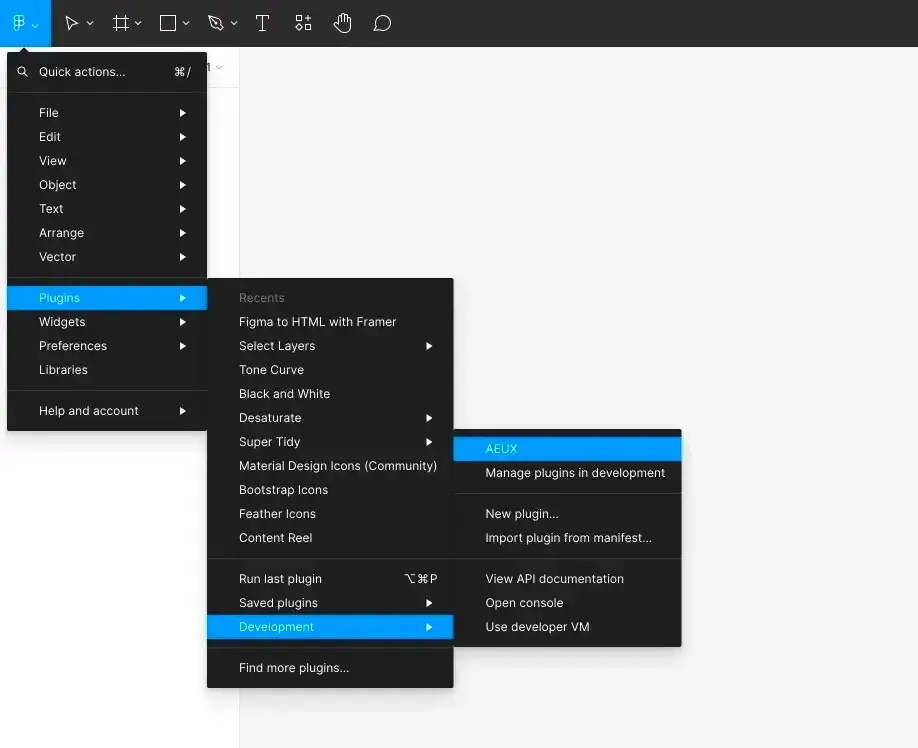Expand Move tool options chevron

[90, 23]
